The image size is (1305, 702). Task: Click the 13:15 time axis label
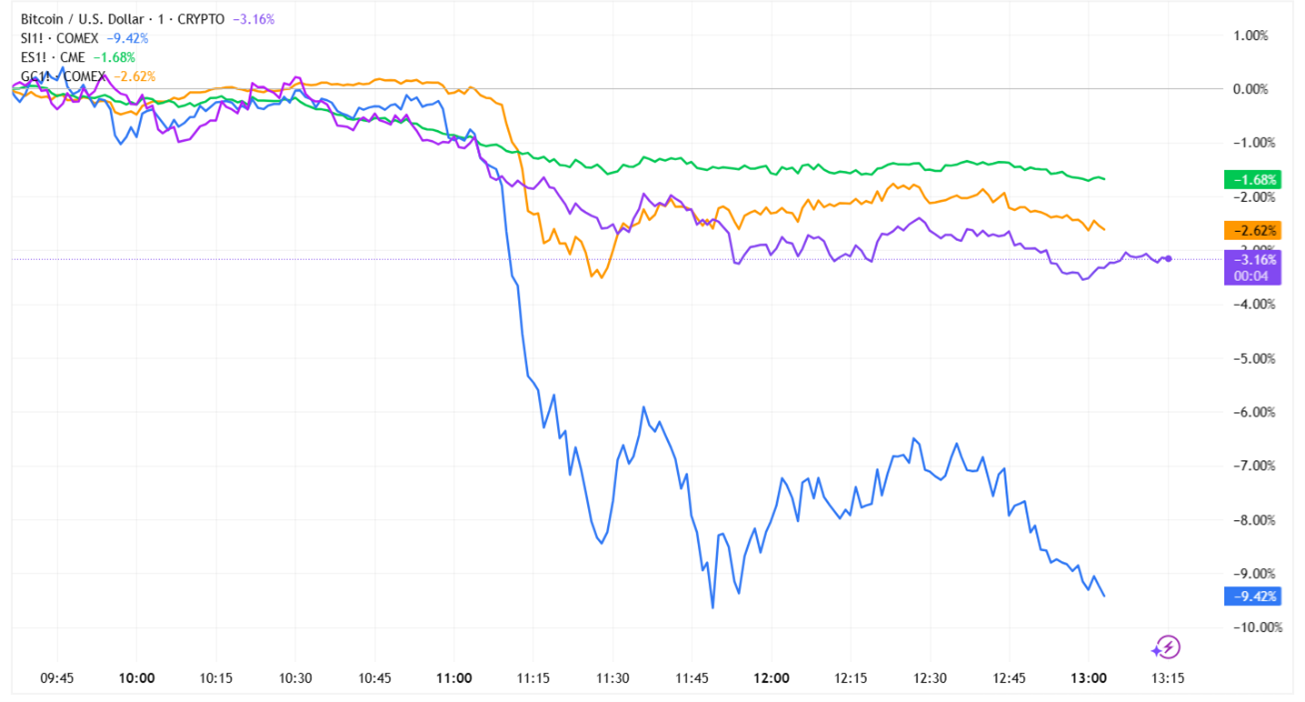pyautogui.click(x=1167, y=677)
